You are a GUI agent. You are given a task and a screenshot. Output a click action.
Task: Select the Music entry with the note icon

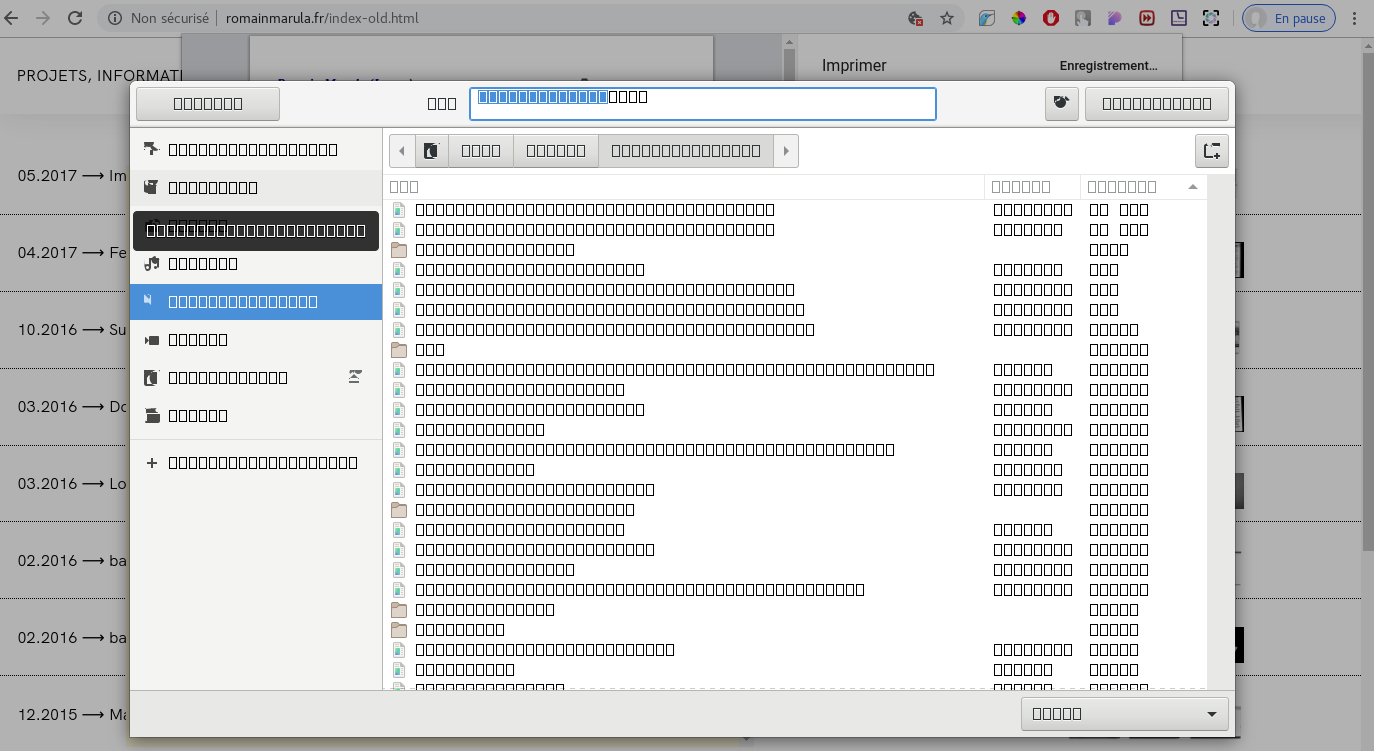(203, 264)
